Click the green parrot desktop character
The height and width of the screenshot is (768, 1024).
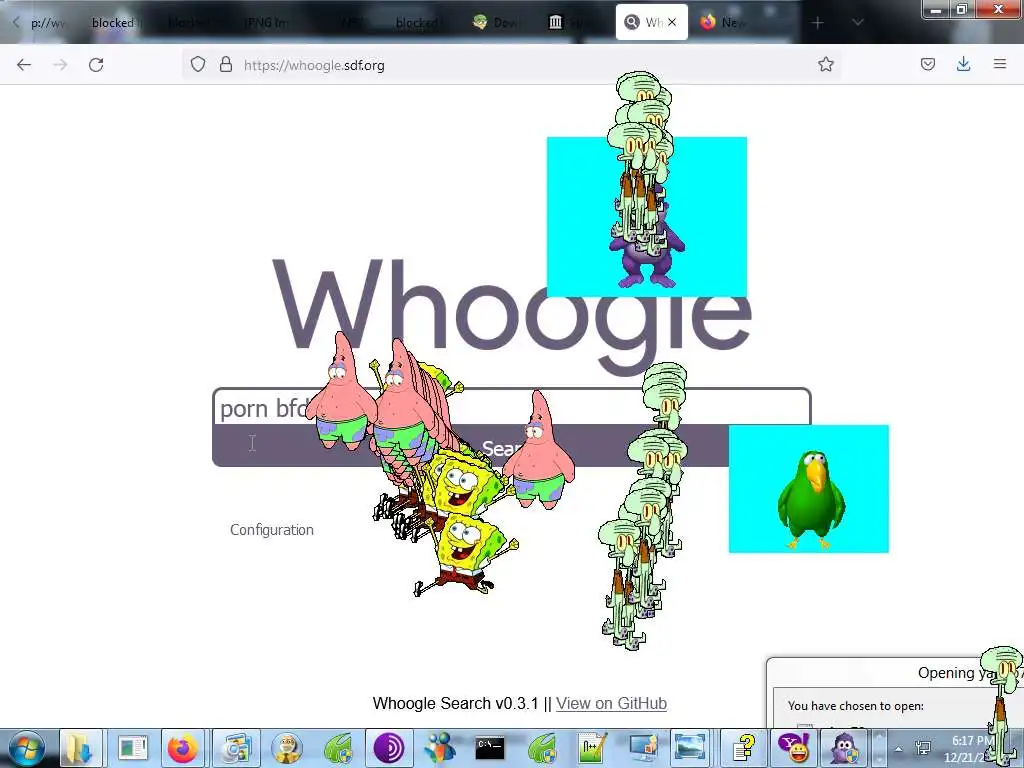[810, 500]
